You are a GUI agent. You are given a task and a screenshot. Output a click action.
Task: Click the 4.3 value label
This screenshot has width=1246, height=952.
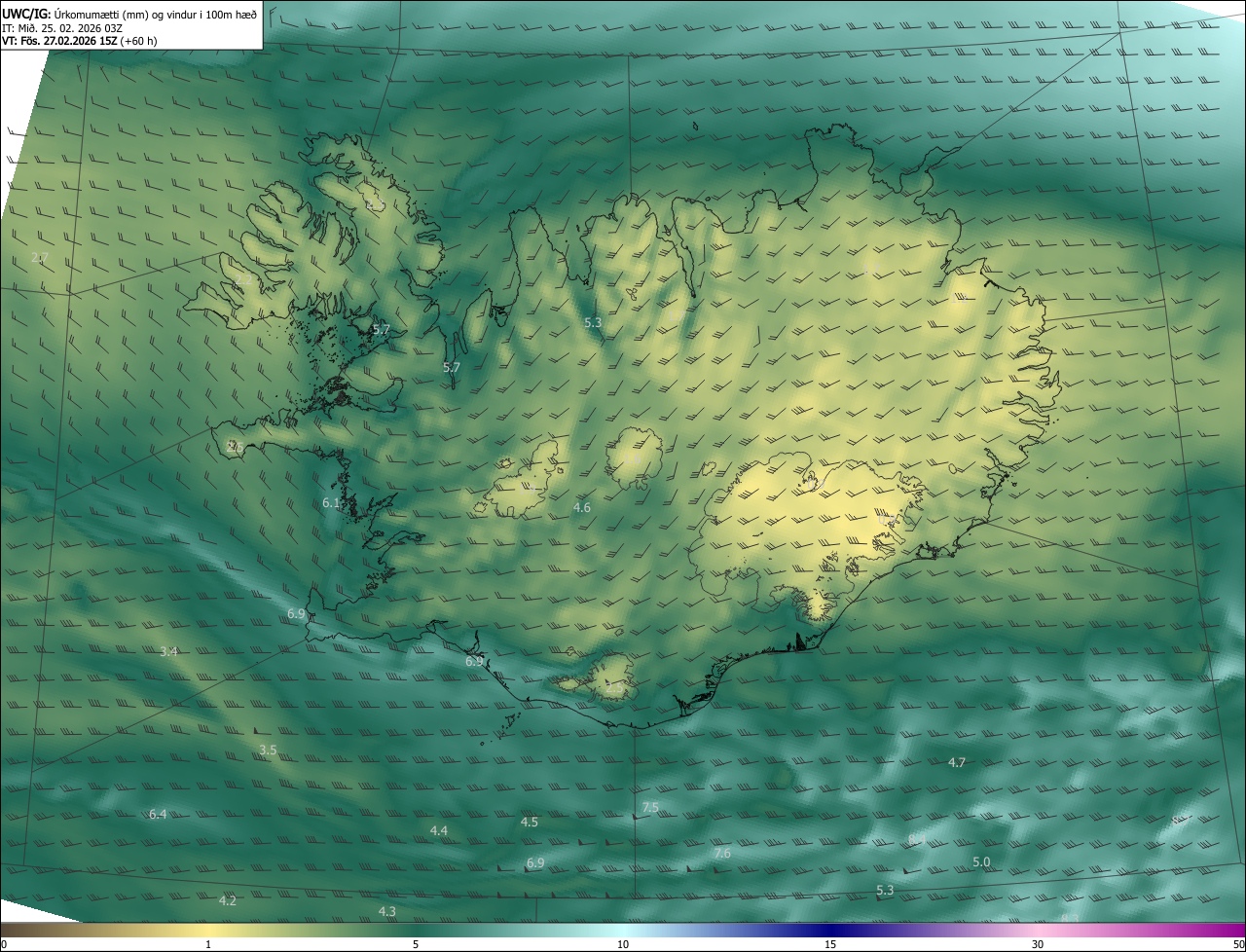coord(387,912)
